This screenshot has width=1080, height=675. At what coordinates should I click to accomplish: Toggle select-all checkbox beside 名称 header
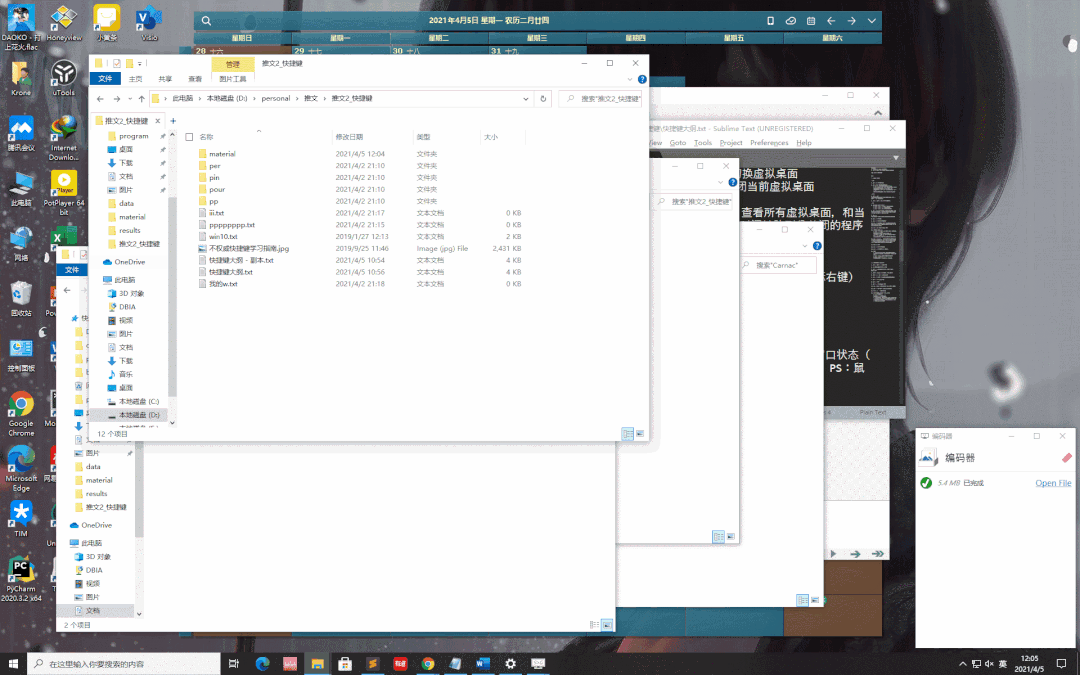[x=189, y=137]
